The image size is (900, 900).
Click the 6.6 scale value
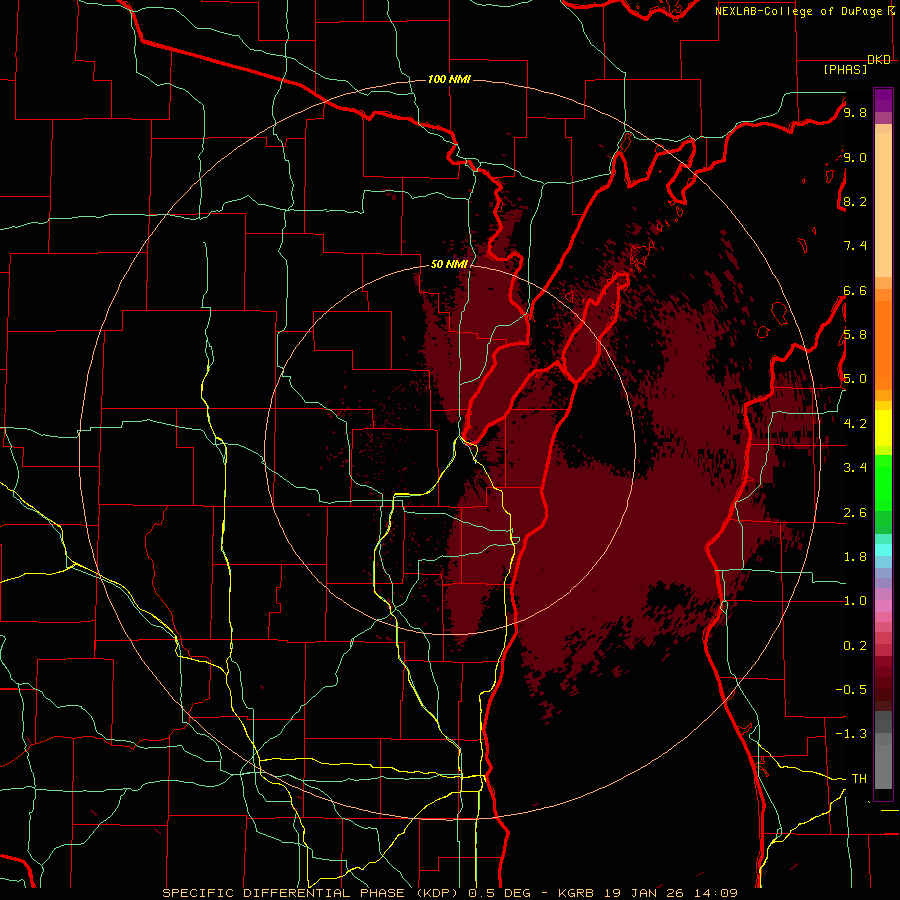pyautogui.click(x=855, y=290)
